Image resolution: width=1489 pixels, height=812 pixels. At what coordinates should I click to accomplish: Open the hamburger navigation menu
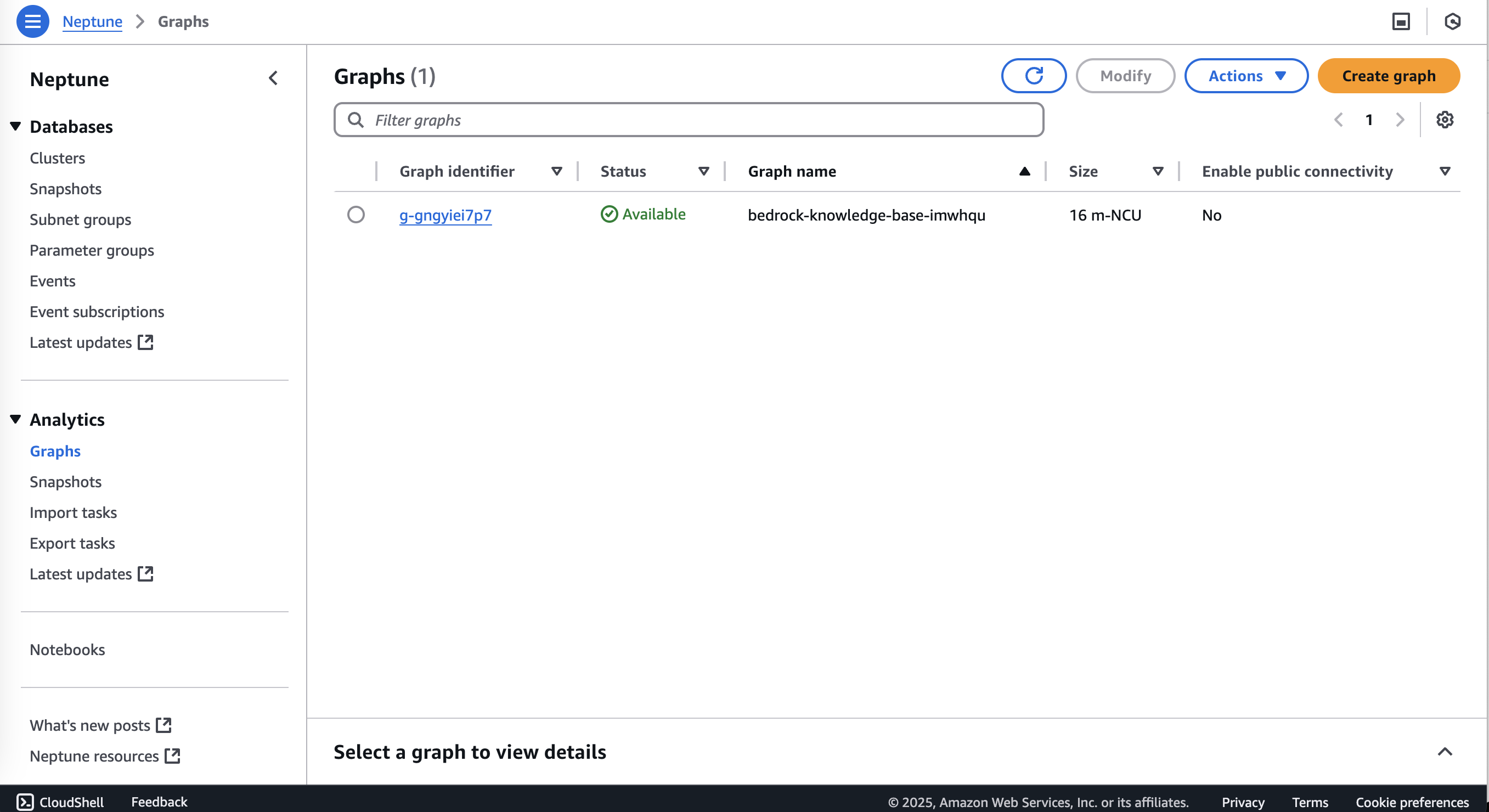[32, 21]
